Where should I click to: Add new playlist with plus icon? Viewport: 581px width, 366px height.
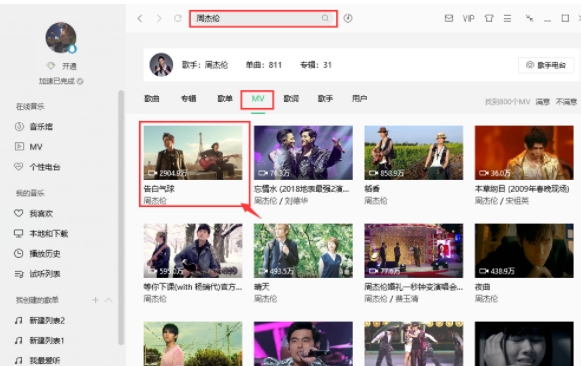pyautogui.click(x=96, y=300)
